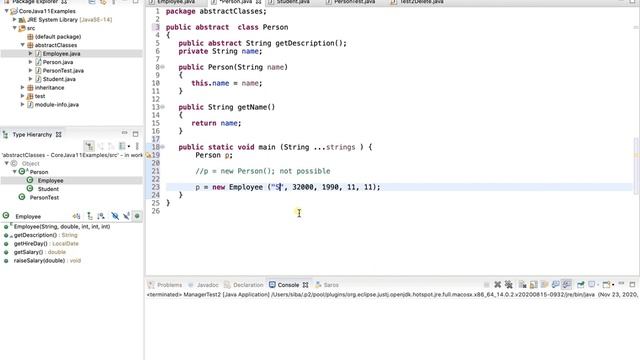This screenshot has width=640, height=360.
Task: Expand the JRE System Library node
Action: 15,20
